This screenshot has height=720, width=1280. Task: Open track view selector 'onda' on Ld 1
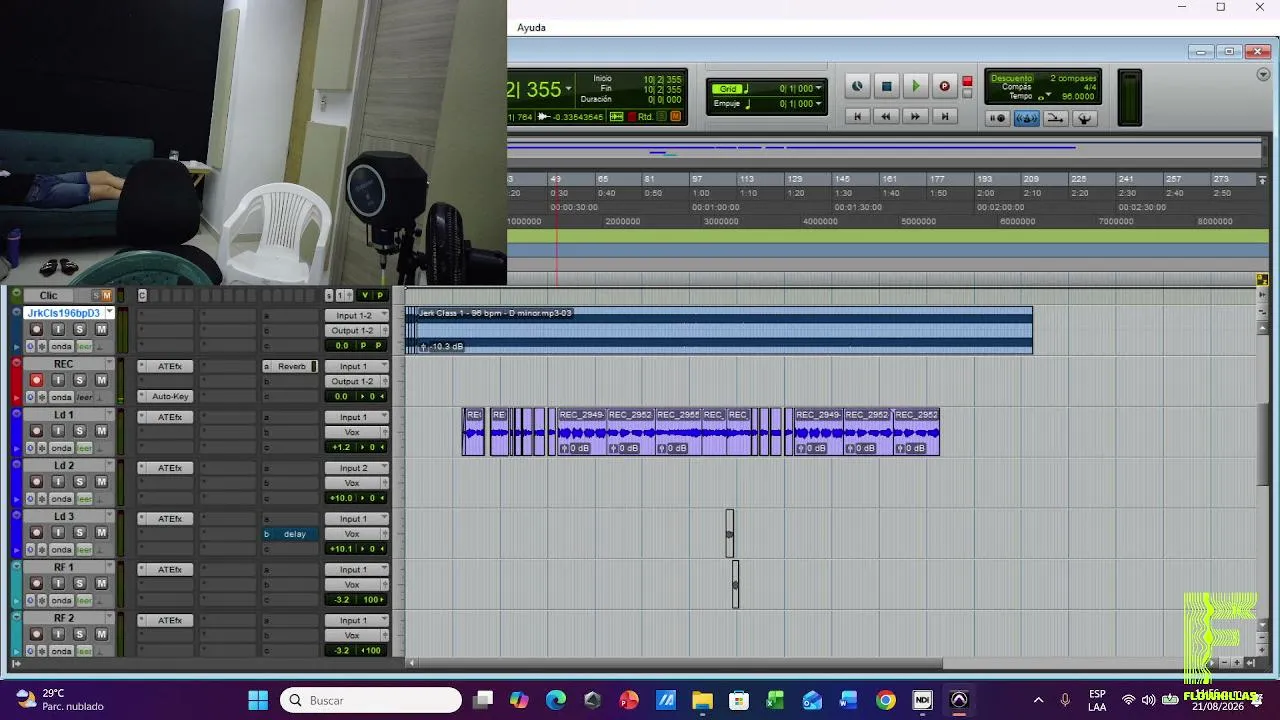(x=62, y=447)
